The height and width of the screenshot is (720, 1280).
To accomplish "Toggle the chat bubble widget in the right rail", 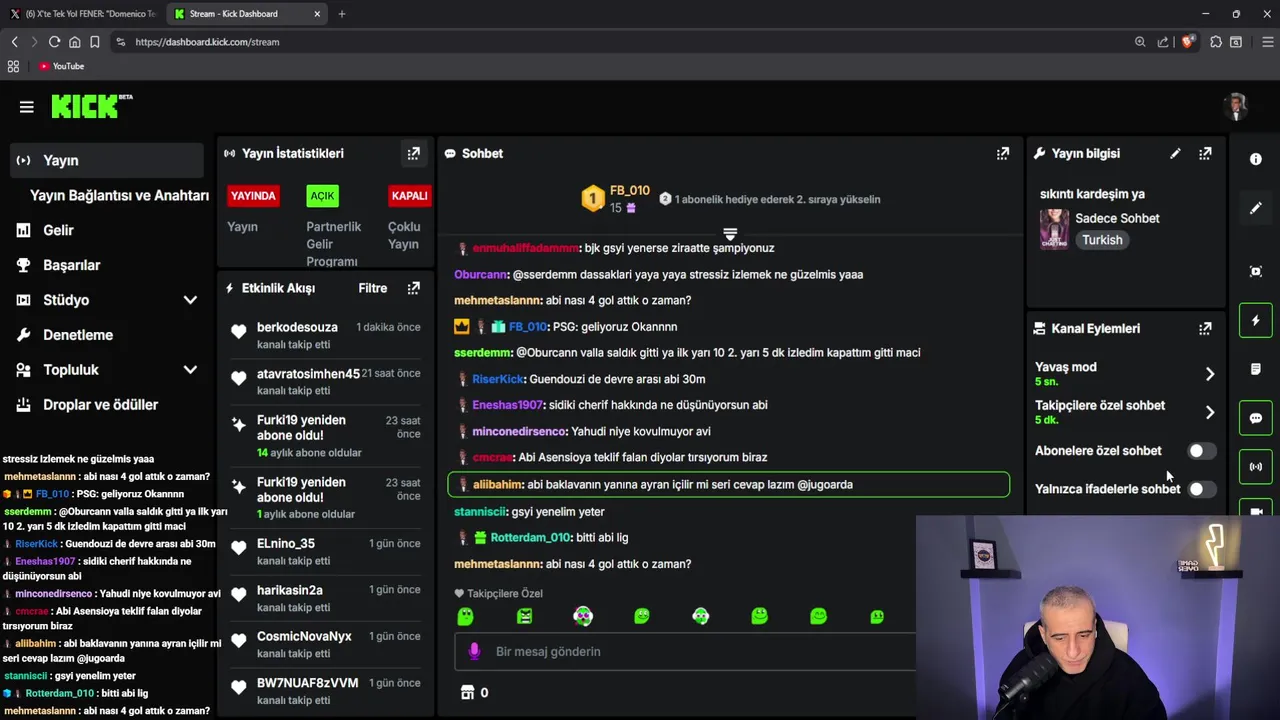I will coord(1256,418).
